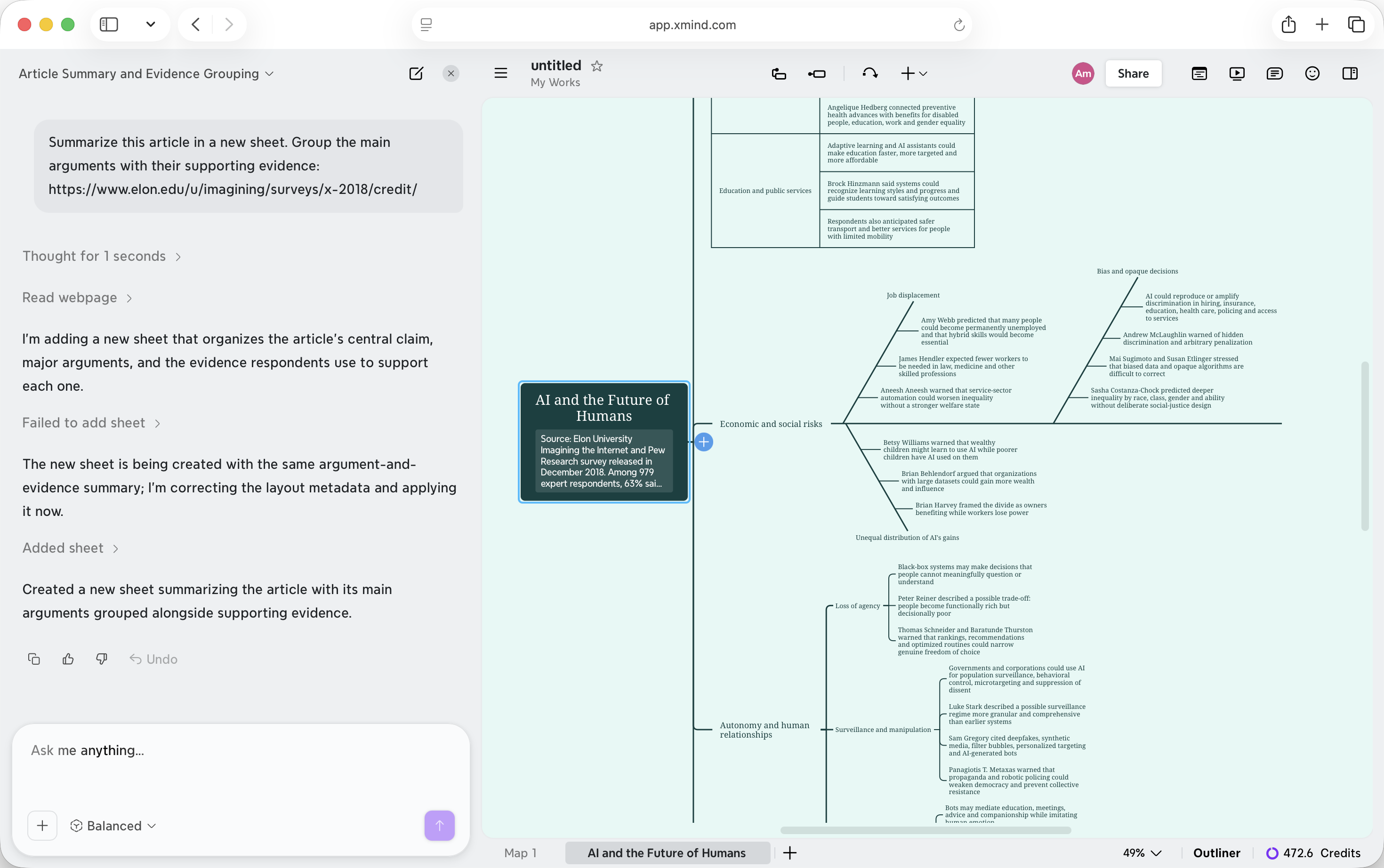Reload the app.xmind.com page
The image size is (1384, 868).
click(x=959, y=24)
